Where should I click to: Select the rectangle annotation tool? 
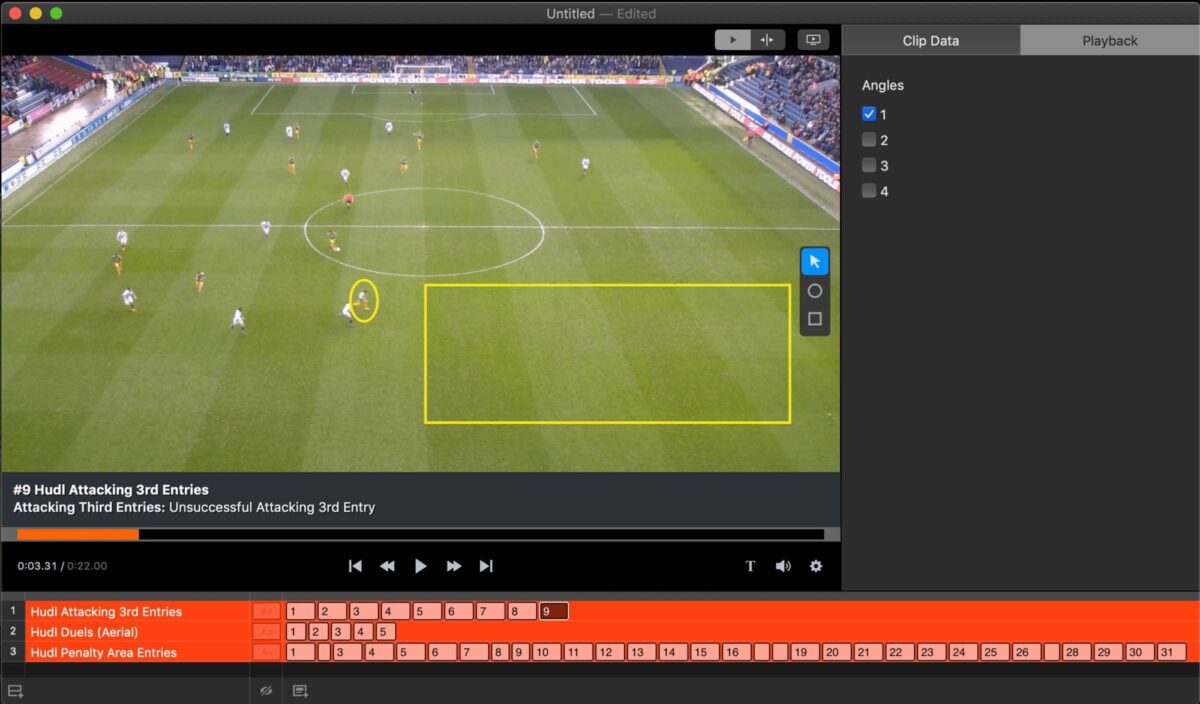click(x=814, y=318)
